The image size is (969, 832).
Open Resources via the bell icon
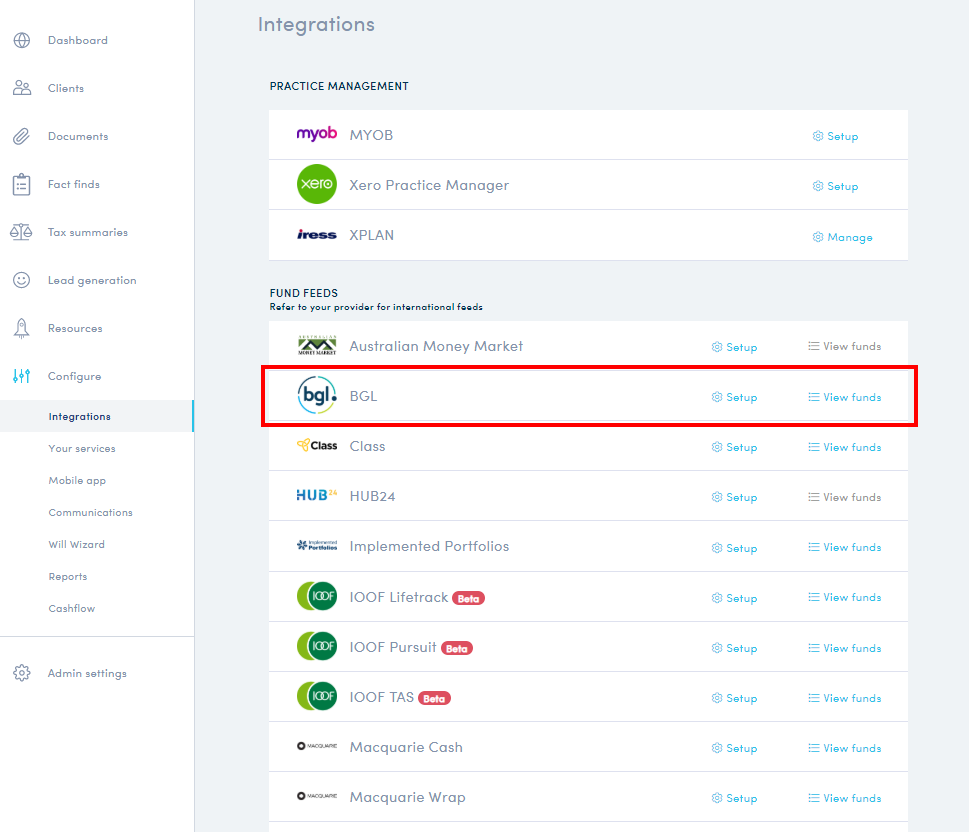pyautogui.click(x=22, y=328)
